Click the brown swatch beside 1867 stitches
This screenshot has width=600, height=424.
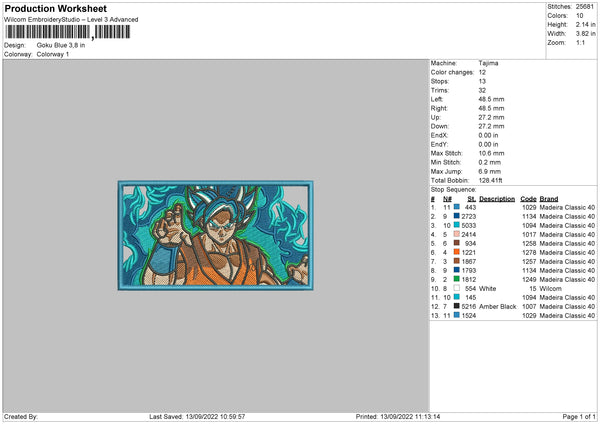pos(457,261)
